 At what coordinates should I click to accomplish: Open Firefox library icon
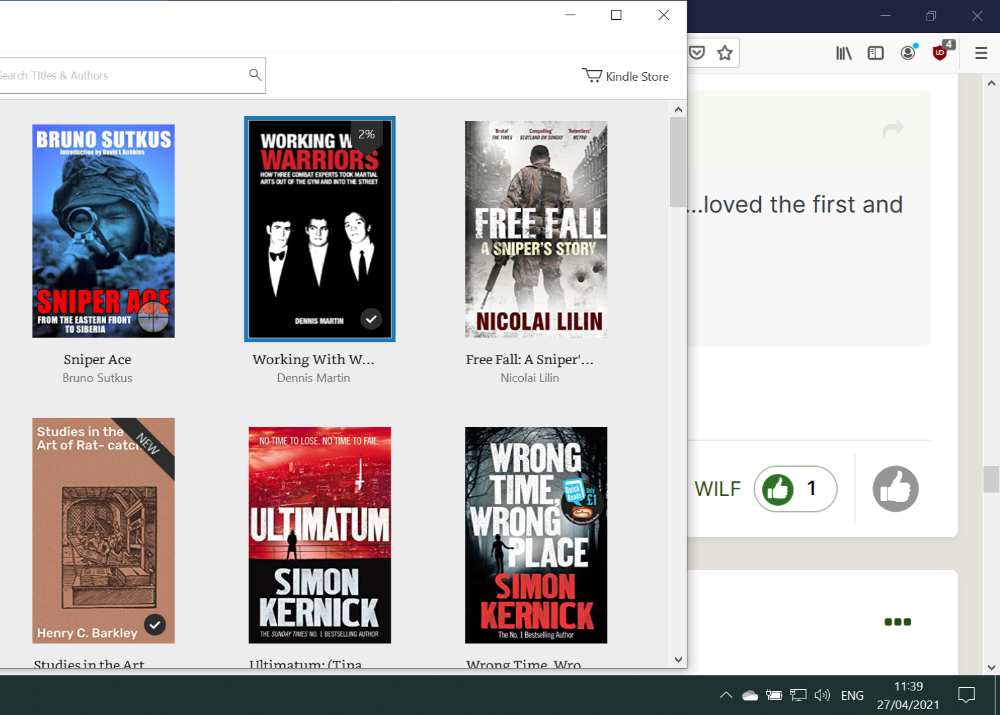click(x=844, y=53)
